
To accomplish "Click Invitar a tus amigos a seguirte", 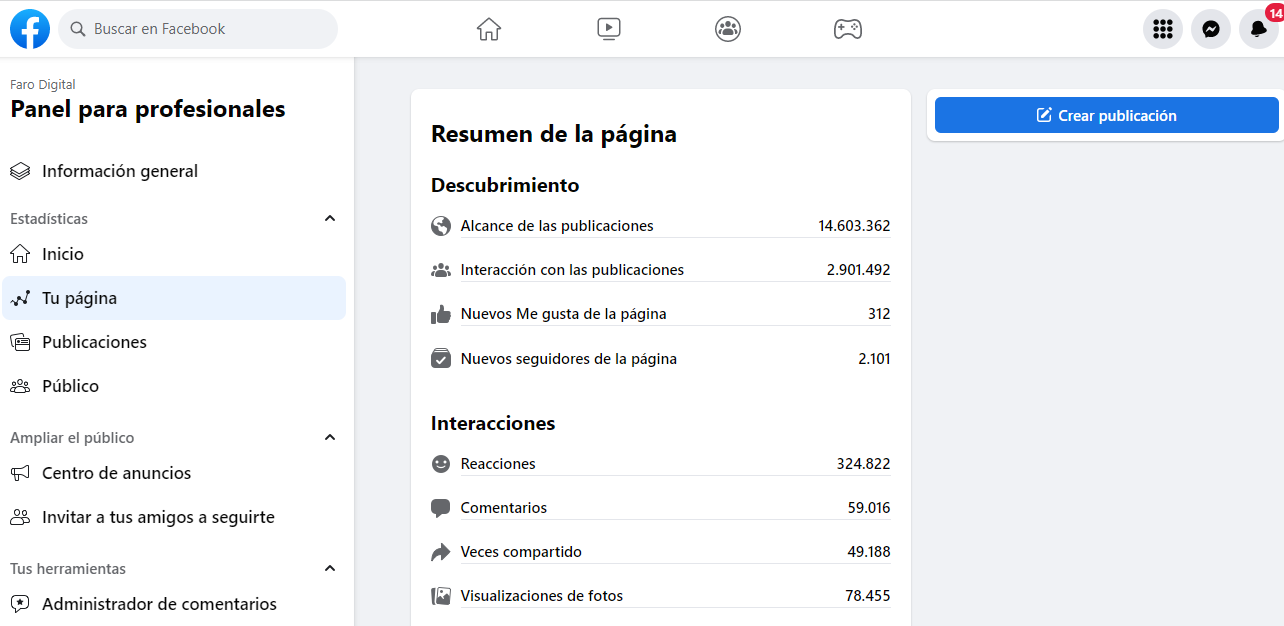I will [158, 517].
